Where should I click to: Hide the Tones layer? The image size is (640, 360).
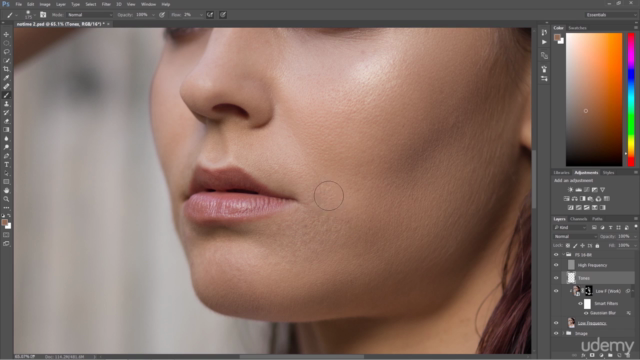click(556, 278)
